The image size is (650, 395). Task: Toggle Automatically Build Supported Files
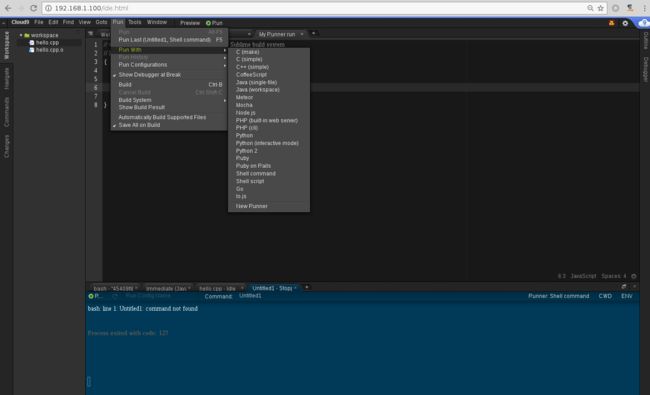tap(169, 117)
